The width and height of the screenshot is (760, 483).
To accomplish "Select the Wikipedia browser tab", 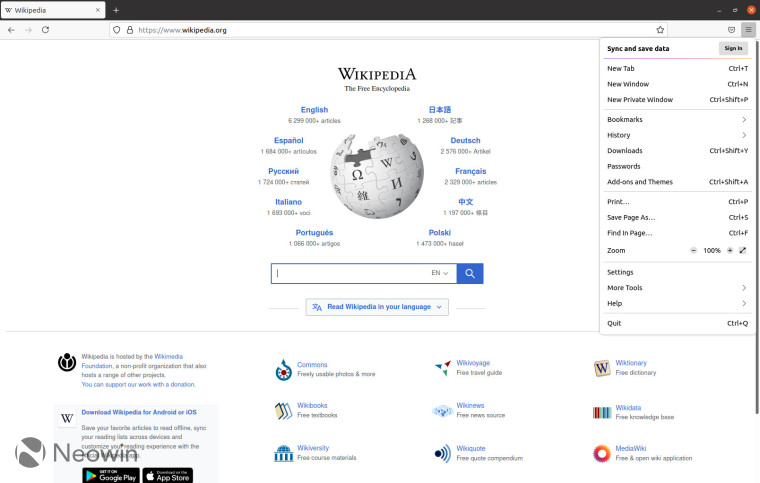I will (53, 10).
